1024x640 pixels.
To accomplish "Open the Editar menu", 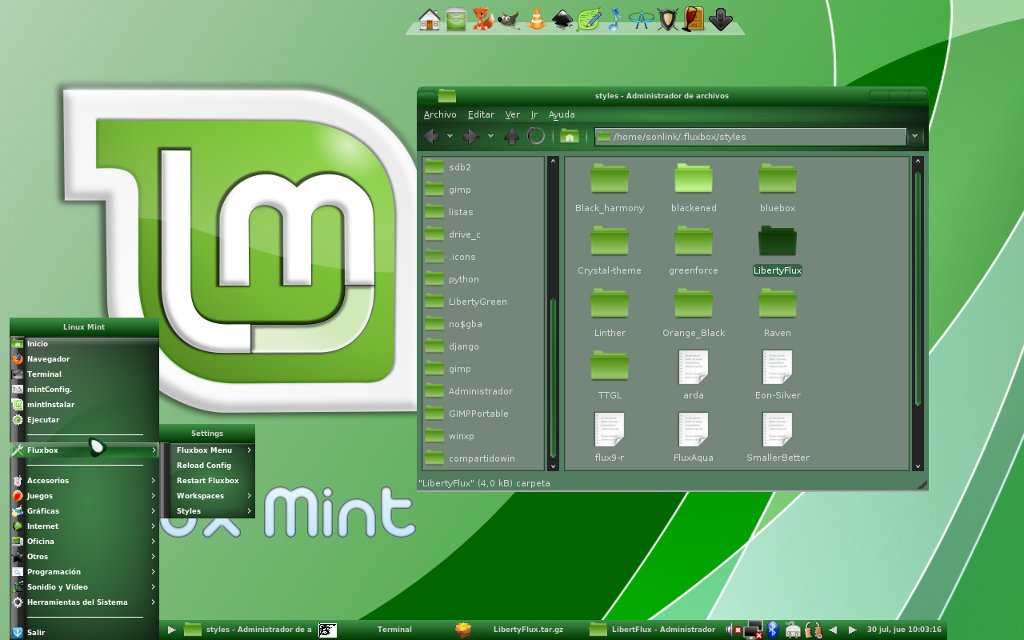I will (x=481, y=114).
